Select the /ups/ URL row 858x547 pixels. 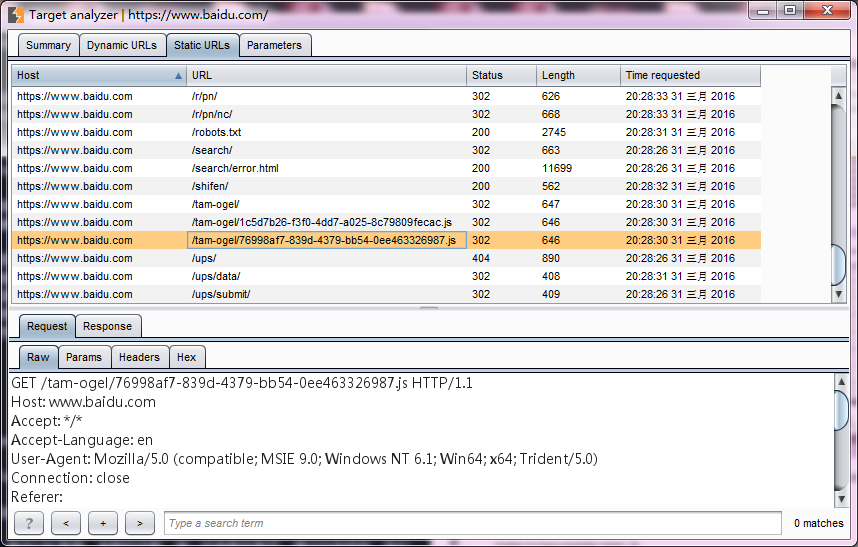(x=386, y=258)
